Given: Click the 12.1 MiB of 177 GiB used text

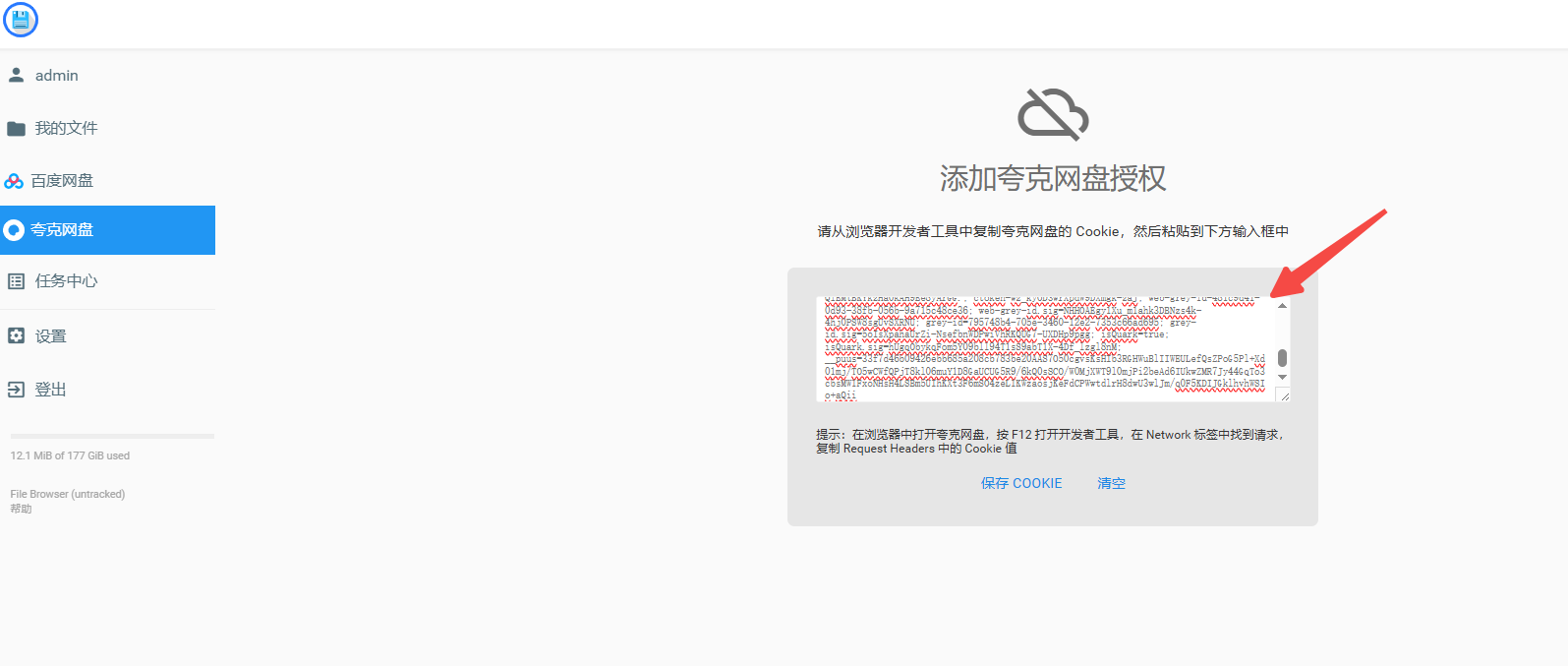Looking at the screenshot, I should tap(70, 455).
